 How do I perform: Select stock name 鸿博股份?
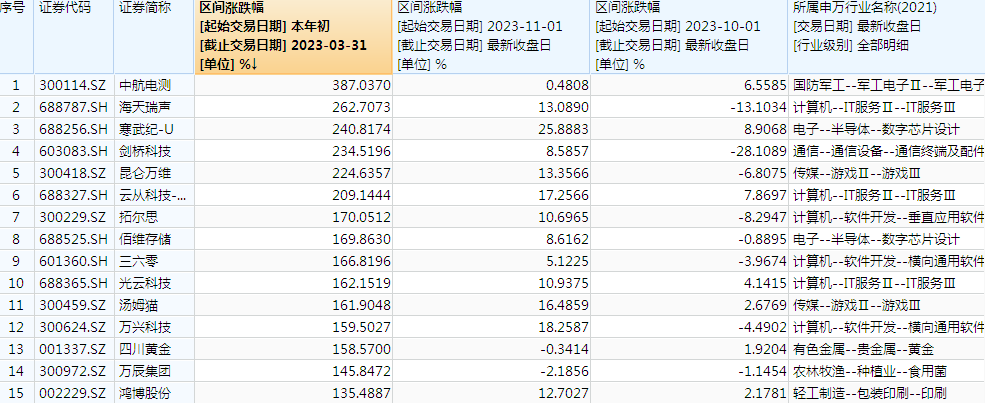145,394
